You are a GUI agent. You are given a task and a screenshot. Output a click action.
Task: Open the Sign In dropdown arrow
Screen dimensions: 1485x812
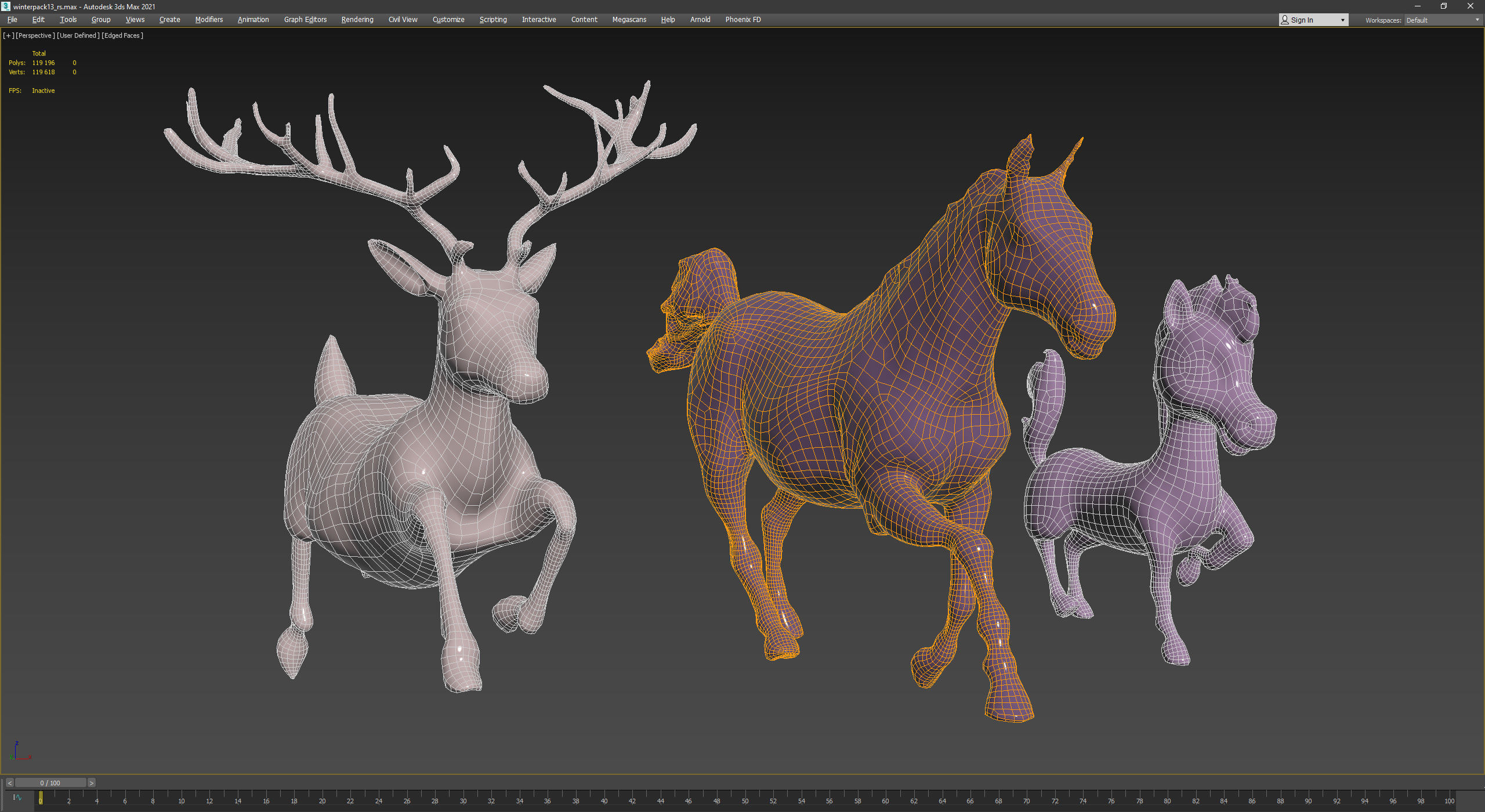[x=1342, y=20]
